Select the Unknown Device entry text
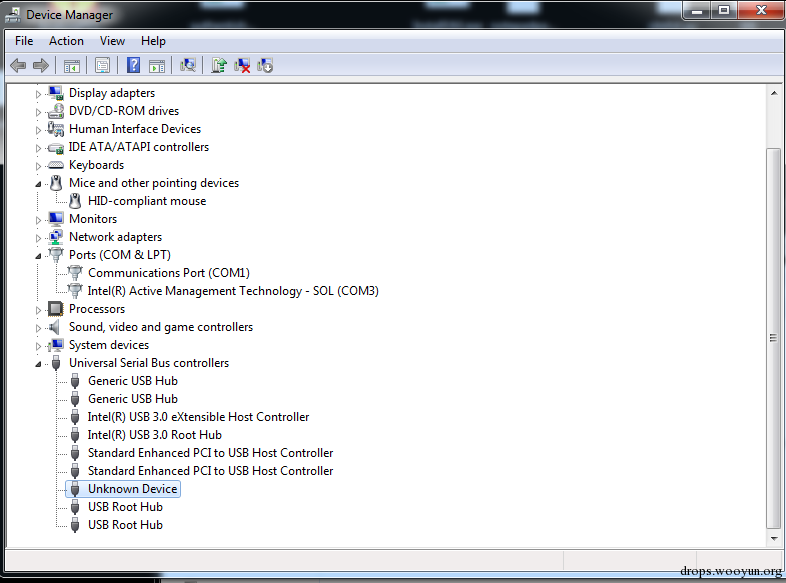The image size is (786, 583). [132, 489]
